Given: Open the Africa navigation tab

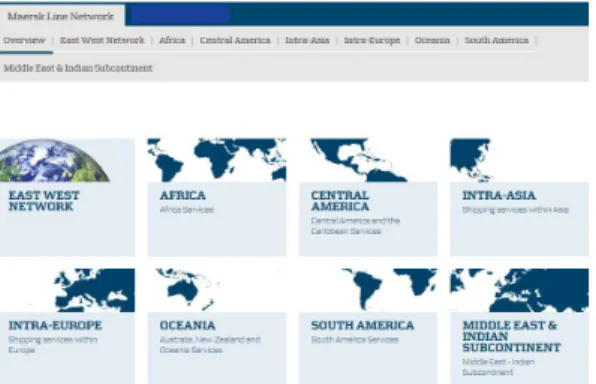Looking at the screenshot, I should (172, 40).
